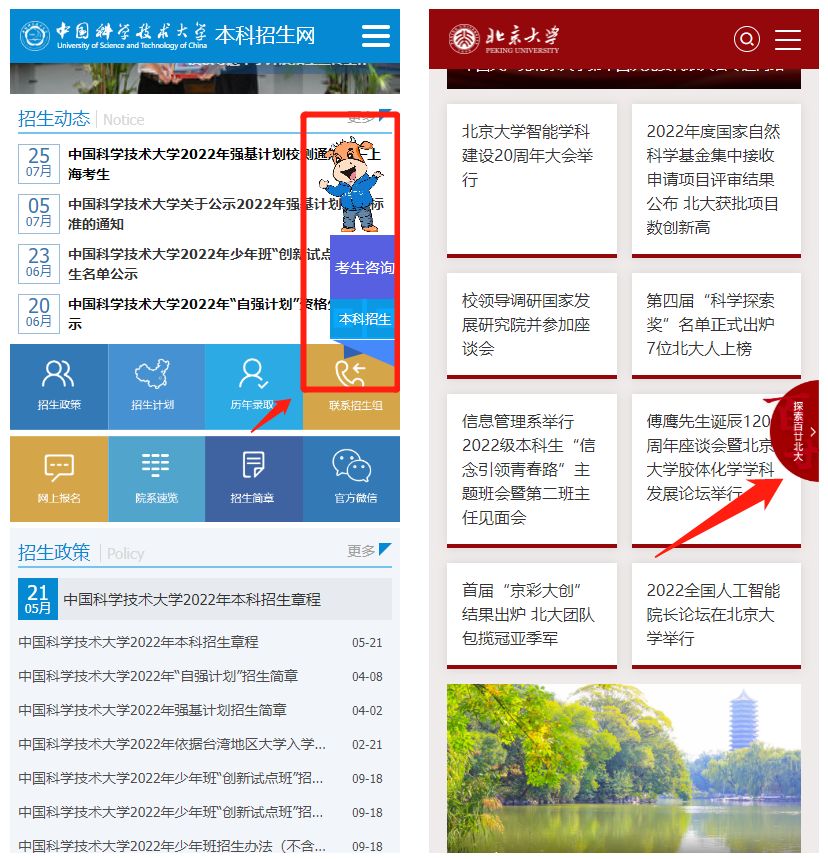Open the 2022年度国家自然科学基金 card

coord(716,180)
